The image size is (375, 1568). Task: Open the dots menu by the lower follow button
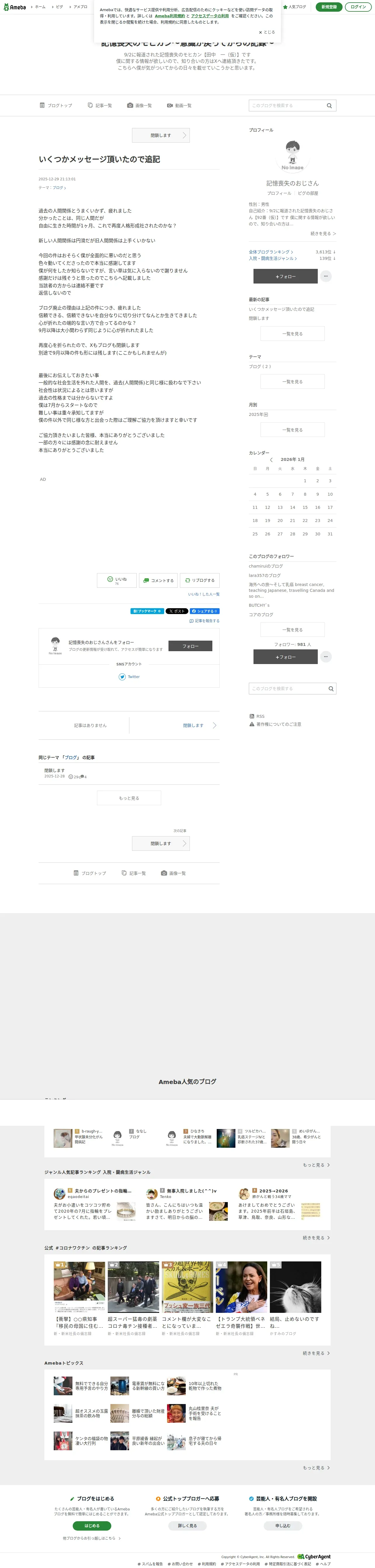[x=326, y=657]
